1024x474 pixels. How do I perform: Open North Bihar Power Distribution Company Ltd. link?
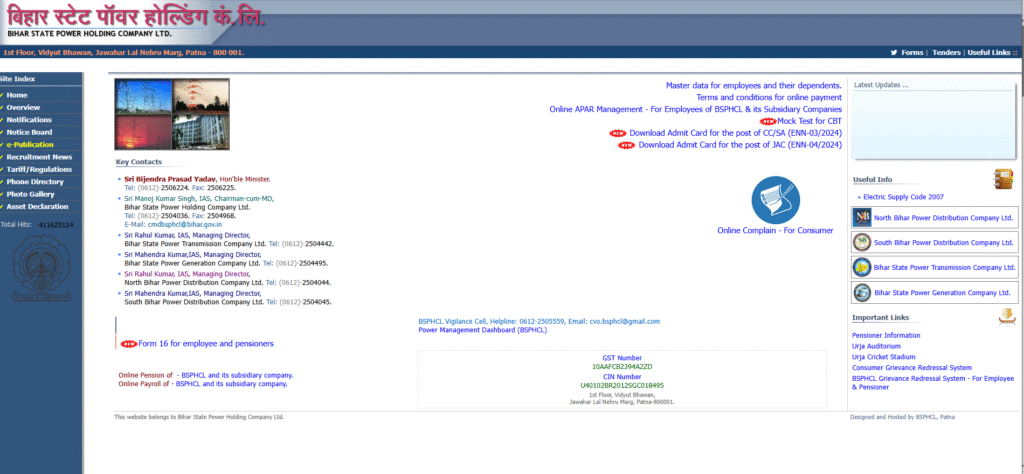coord(944,218)
